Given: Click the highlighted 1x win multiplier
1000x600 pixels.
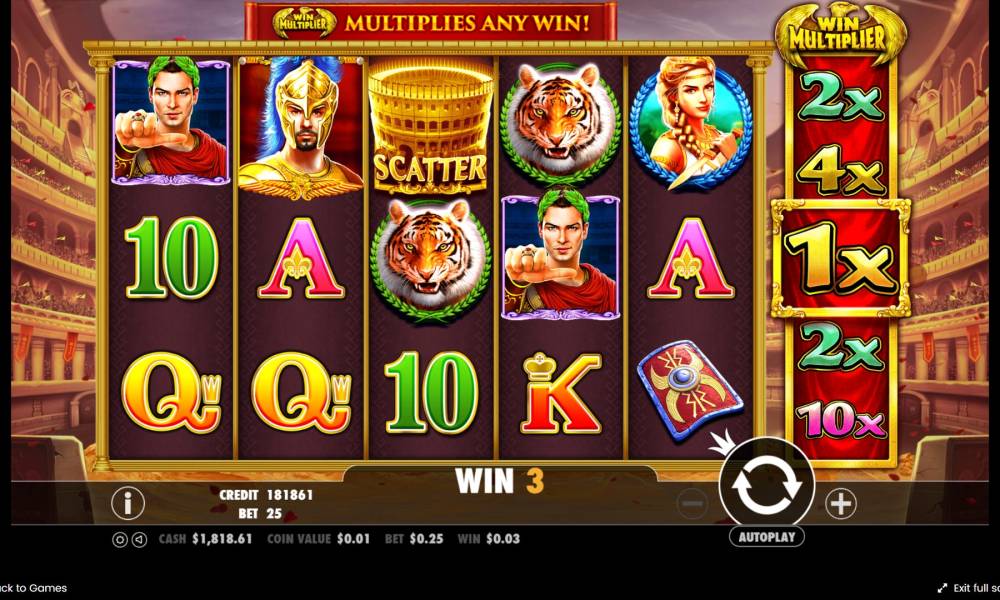Looking at the screenshot, I should (841, 258).
